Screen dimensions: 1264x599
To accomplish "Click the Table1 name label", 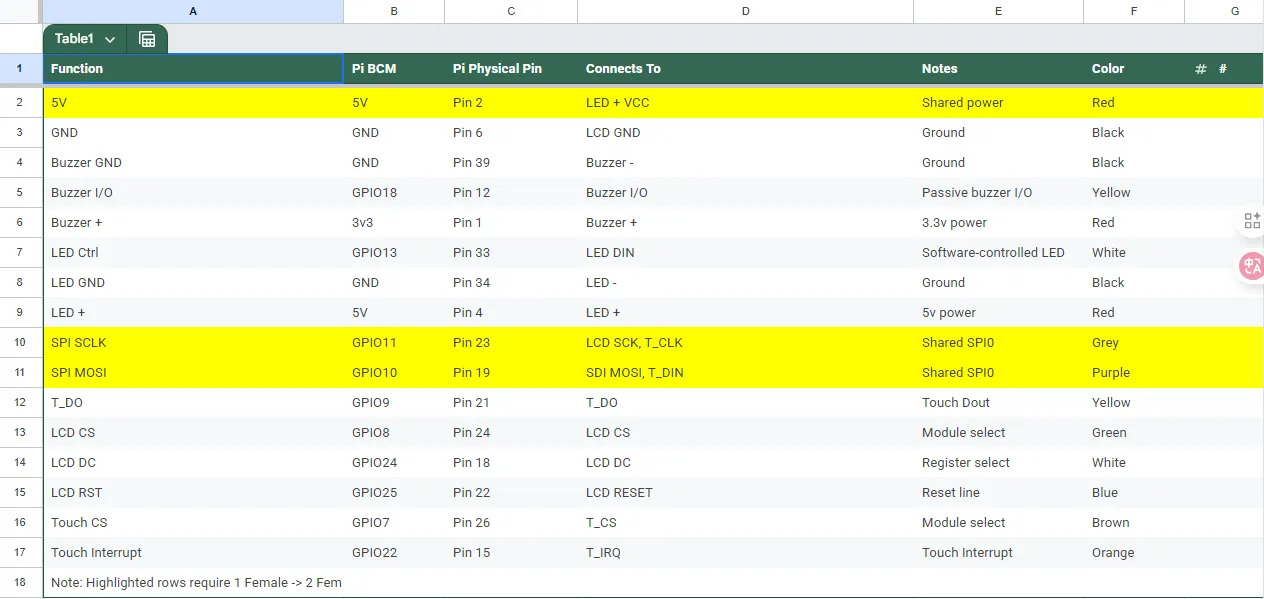I will (x=74, y=39).
